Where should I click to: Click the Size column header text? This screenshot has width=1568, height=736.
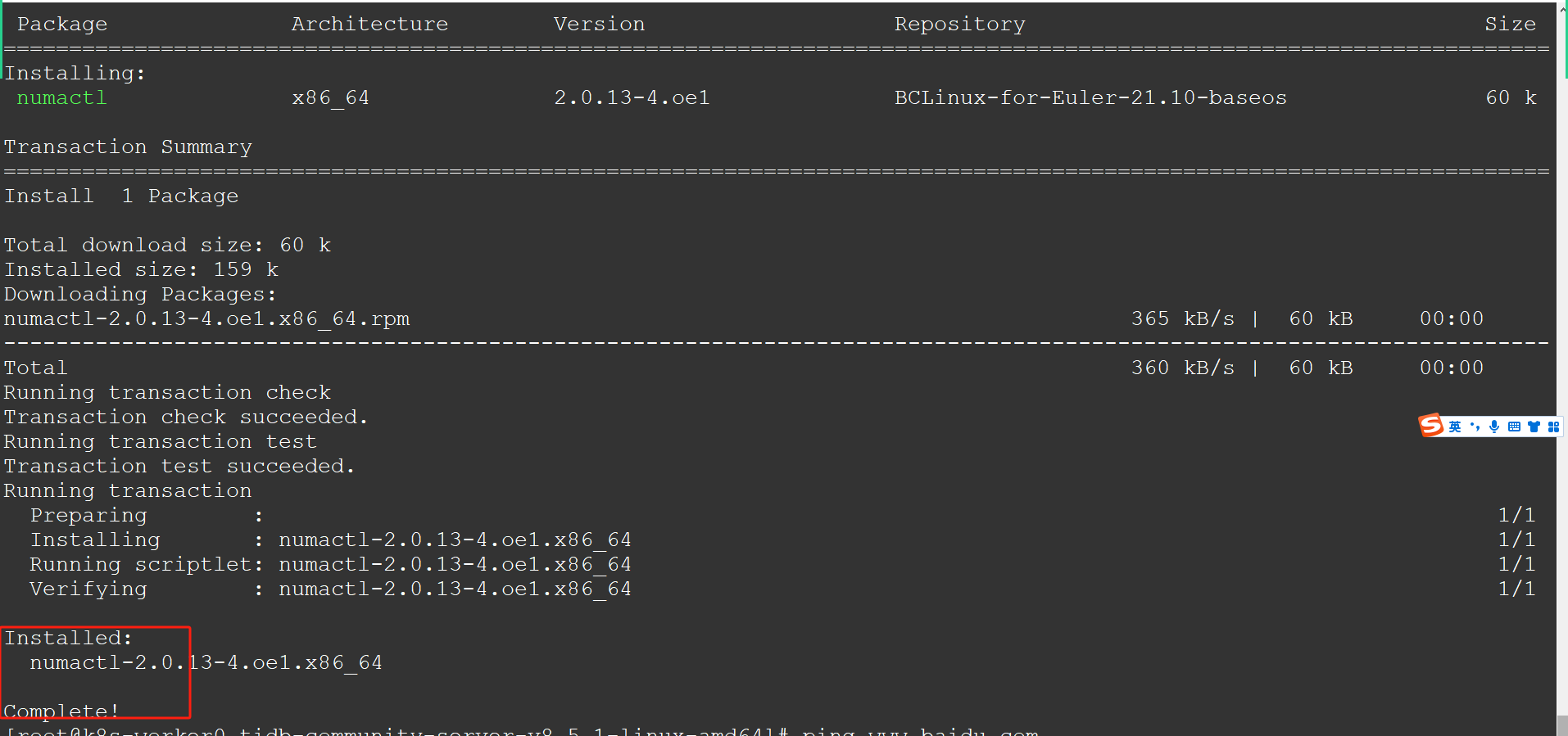coord(1510,25)
